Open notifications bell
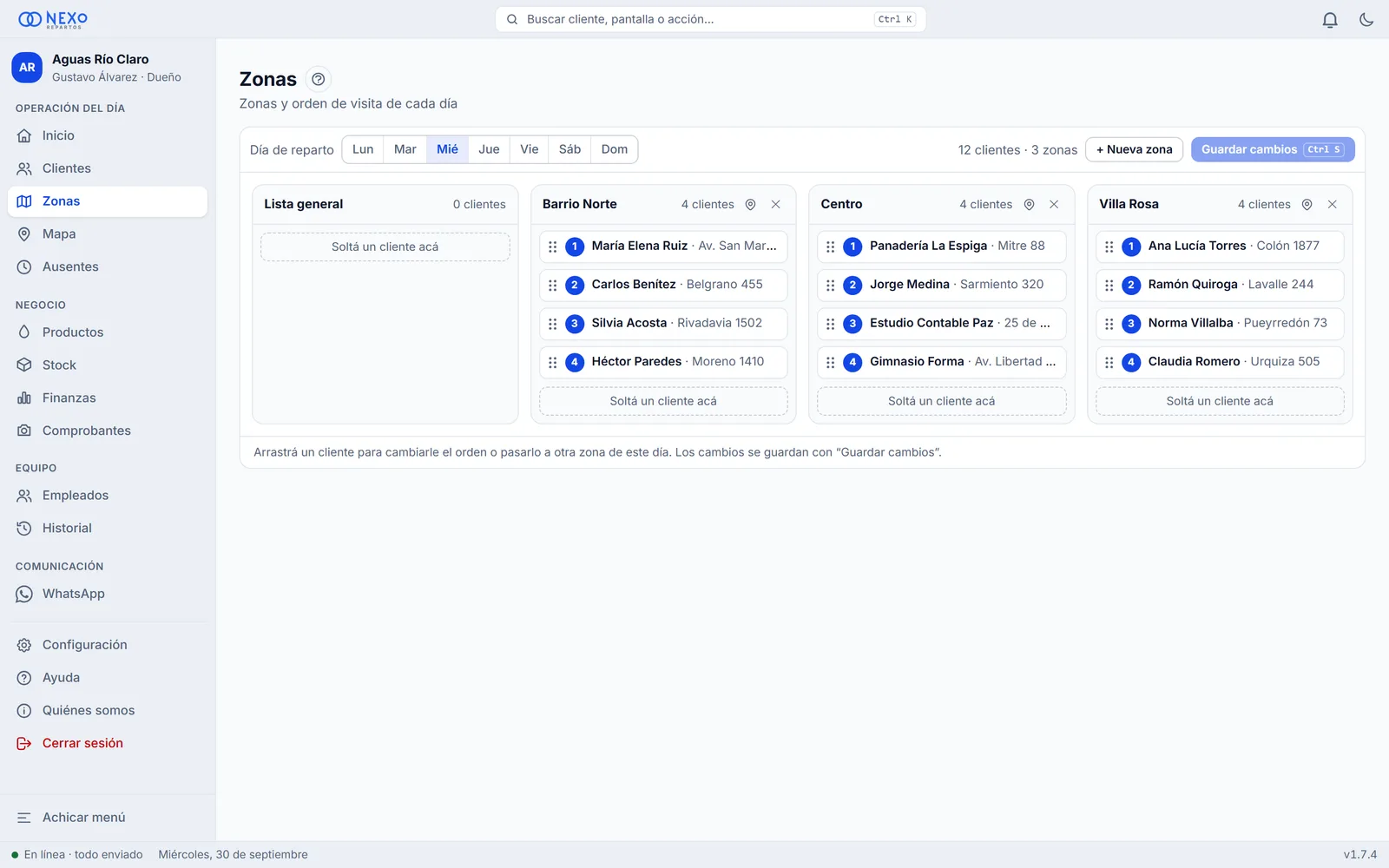The image size is (1389, 868). 1330,19
